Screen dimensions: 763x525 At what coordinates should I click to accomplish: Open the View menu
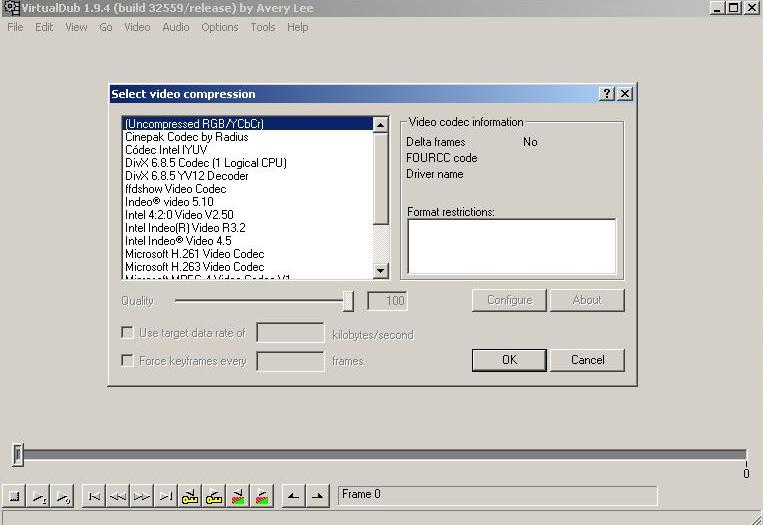(76, 27)
